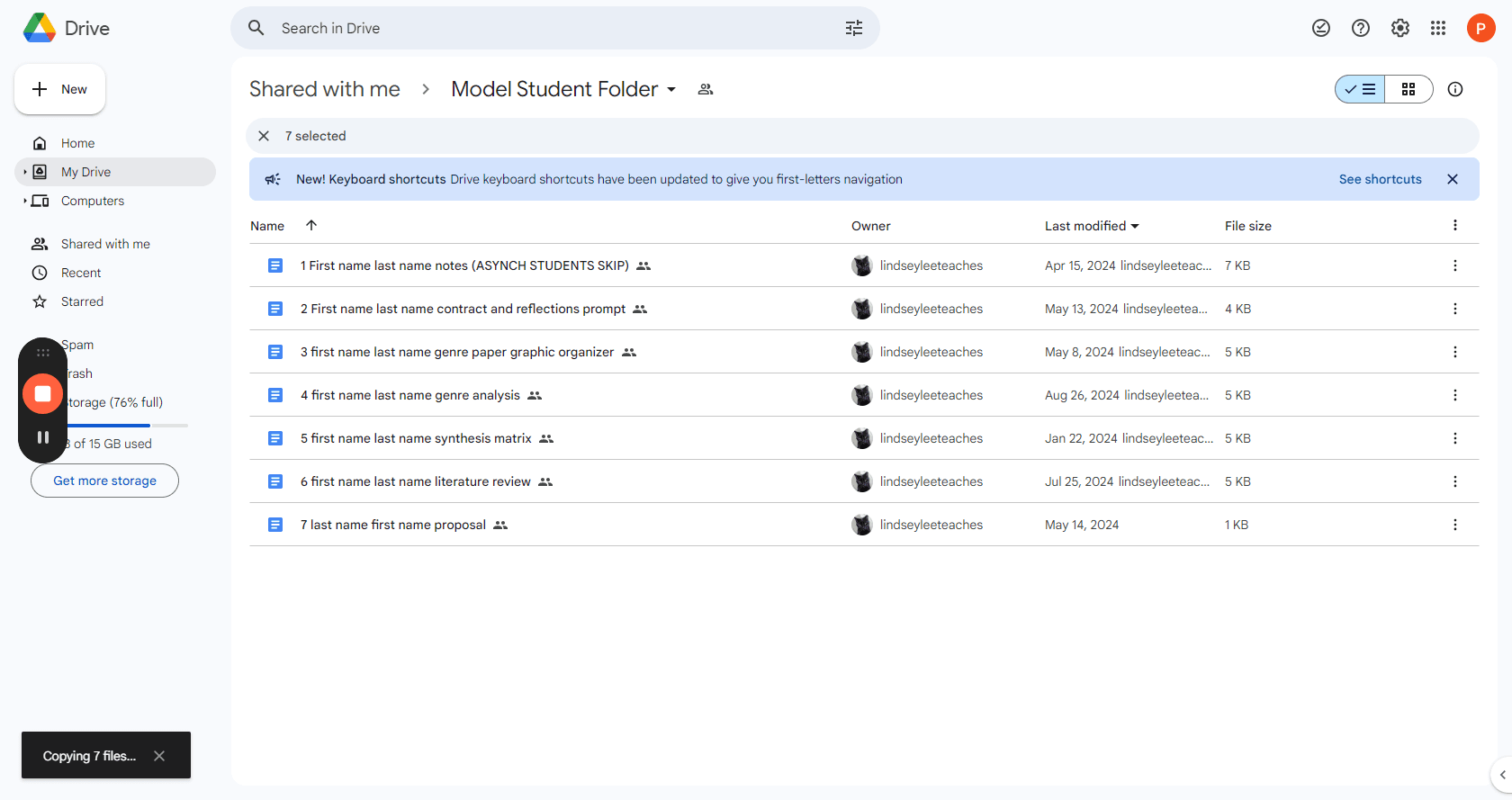Switch to list layout view

click(x=1360, y=89)
